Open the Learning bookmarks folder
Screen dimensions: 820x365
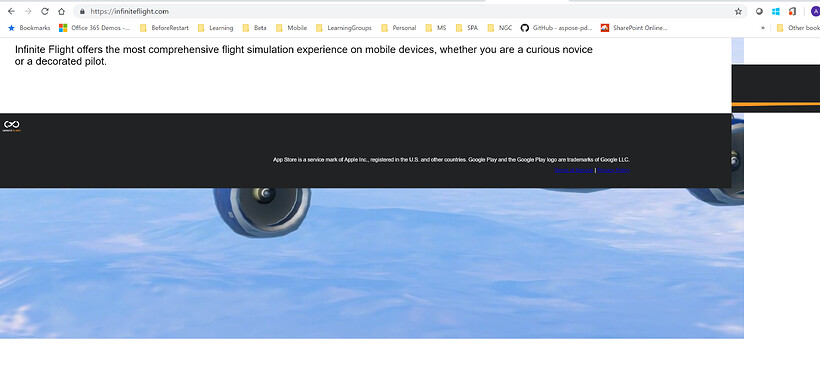click(x=215, y=28)
